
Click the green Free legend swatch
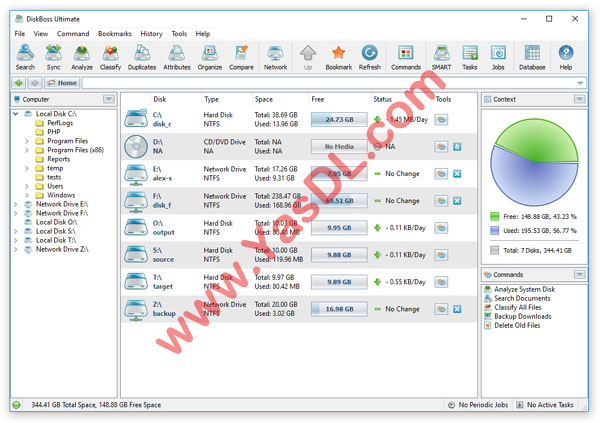point(494,217)
